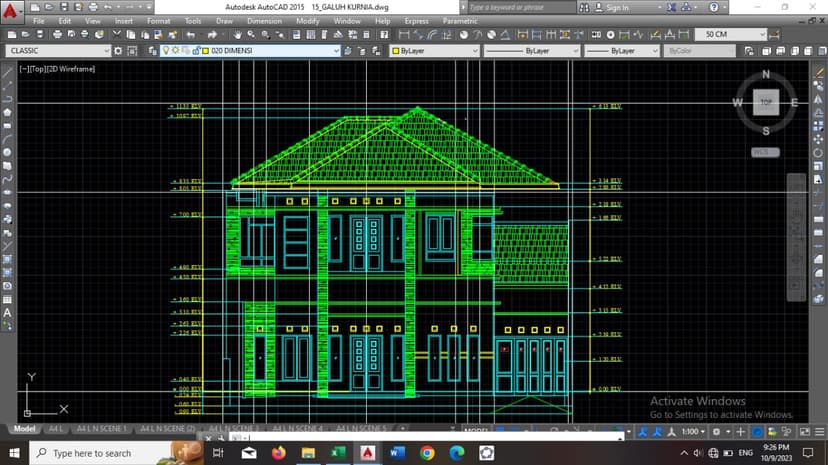
Task: Click the Linear Dimension tool icon
Action: pyautogui.click(x=404, y=35)
